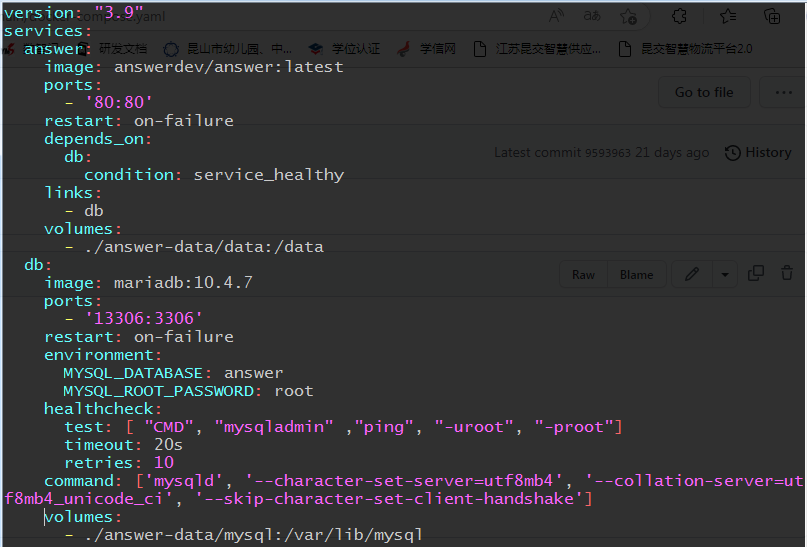Open the Blame view button

click(x=637, y=275)
